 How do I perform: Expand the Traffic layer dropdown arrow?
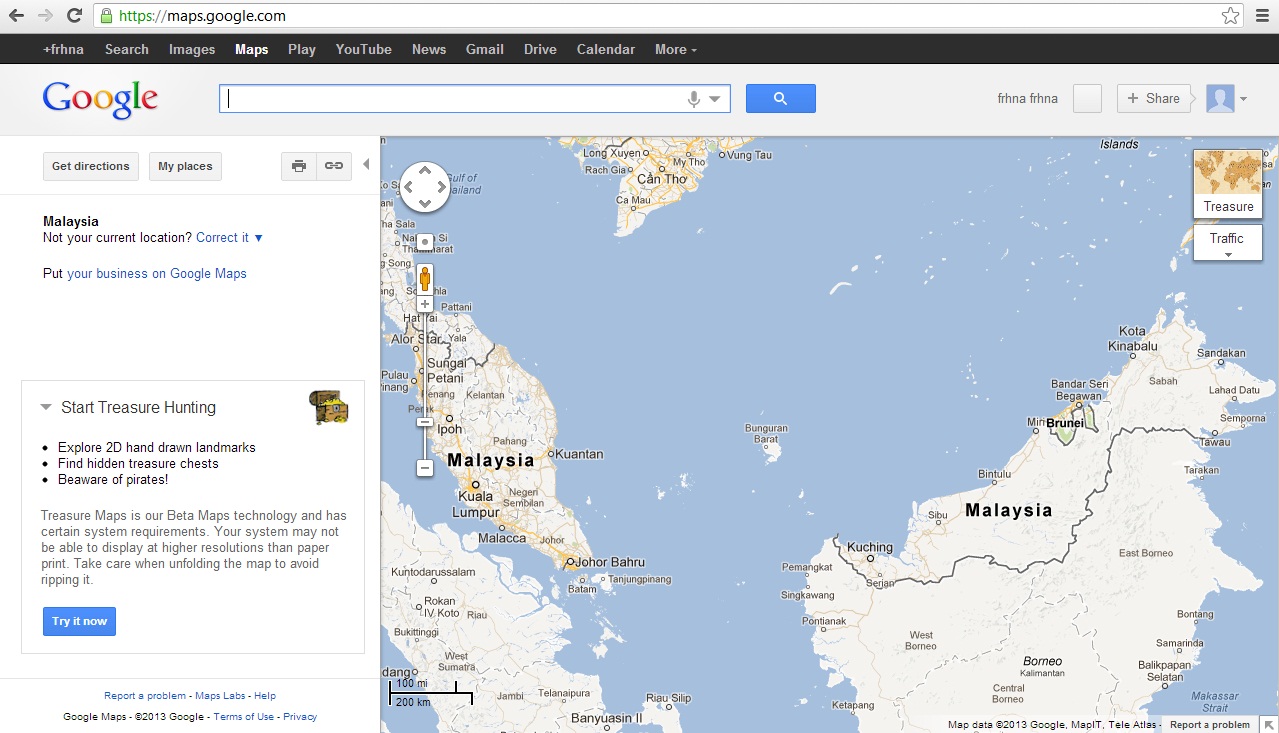pos(1228,255)
